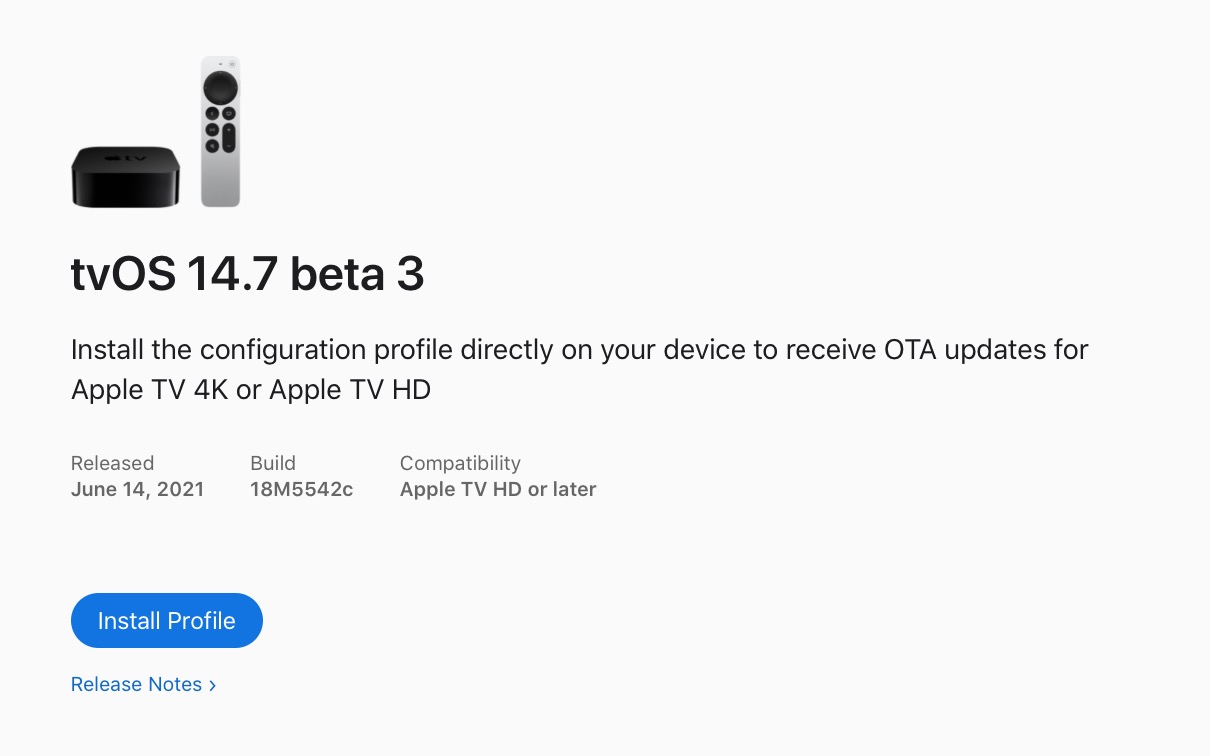Click the tvOS 14.7 beta 3 heading
This screenshot has width=1210, height=756.
[248, 274]
